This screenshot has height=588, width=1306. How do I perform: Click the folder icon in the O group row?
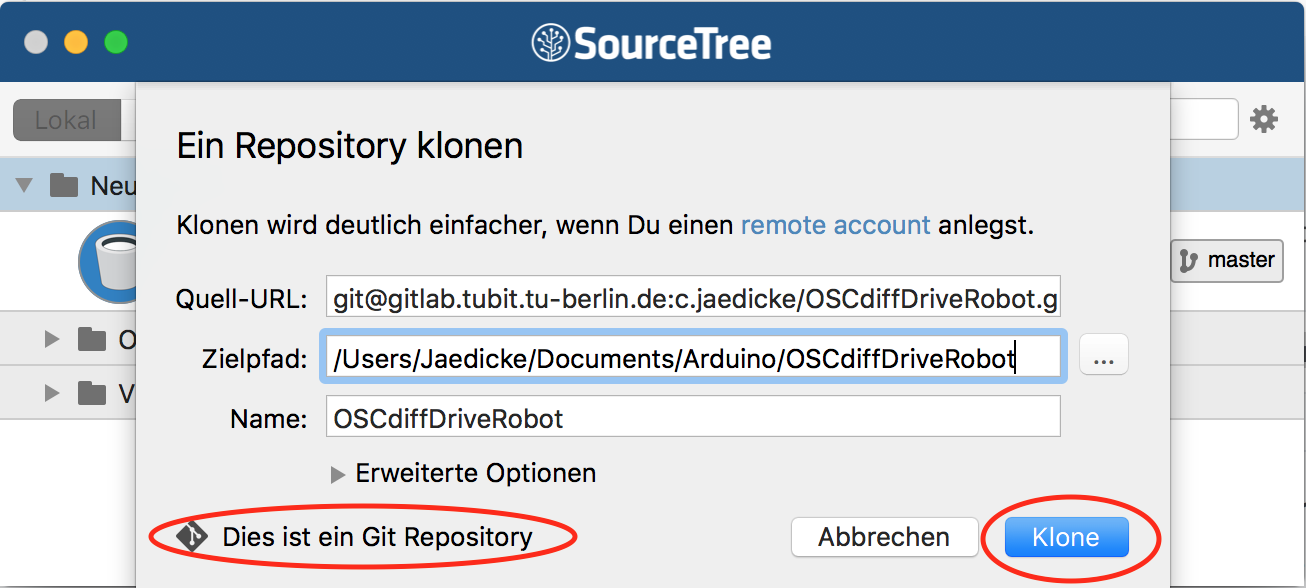(x=92, y=340)
